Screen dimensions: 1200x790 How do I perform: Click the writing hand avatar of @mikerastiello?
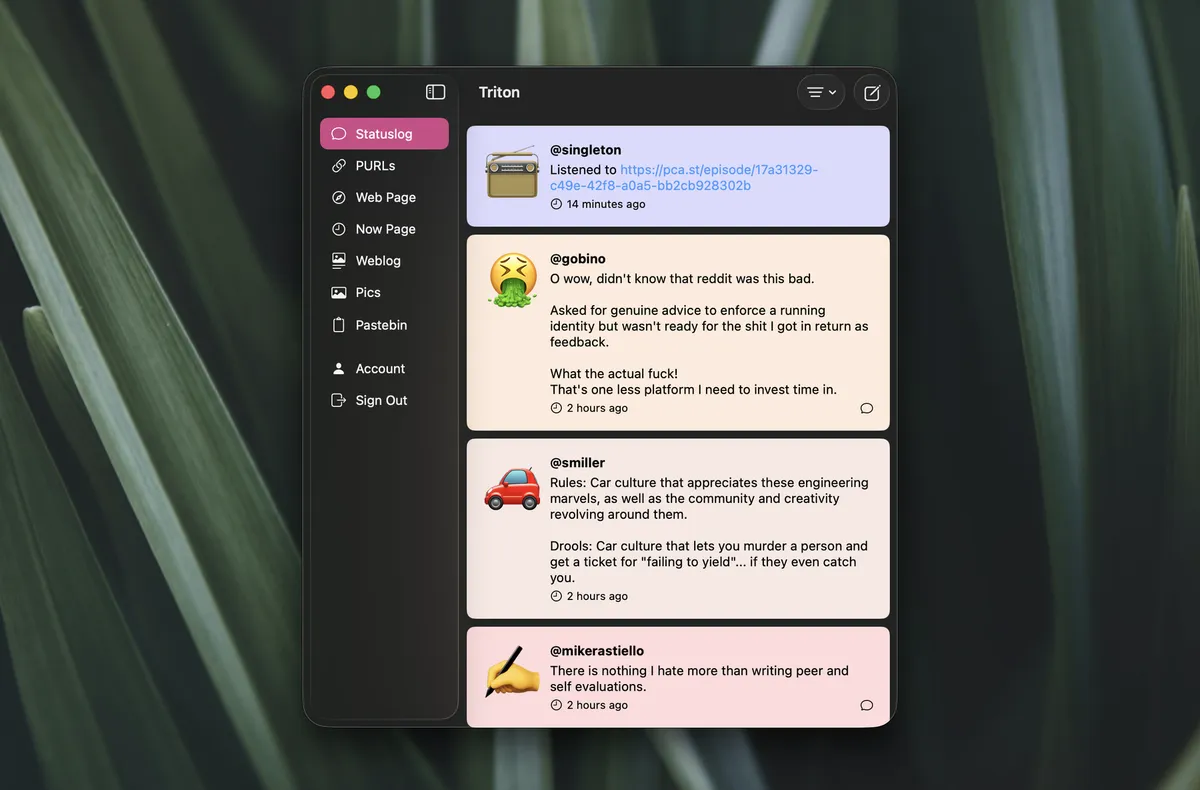[512, 672]
